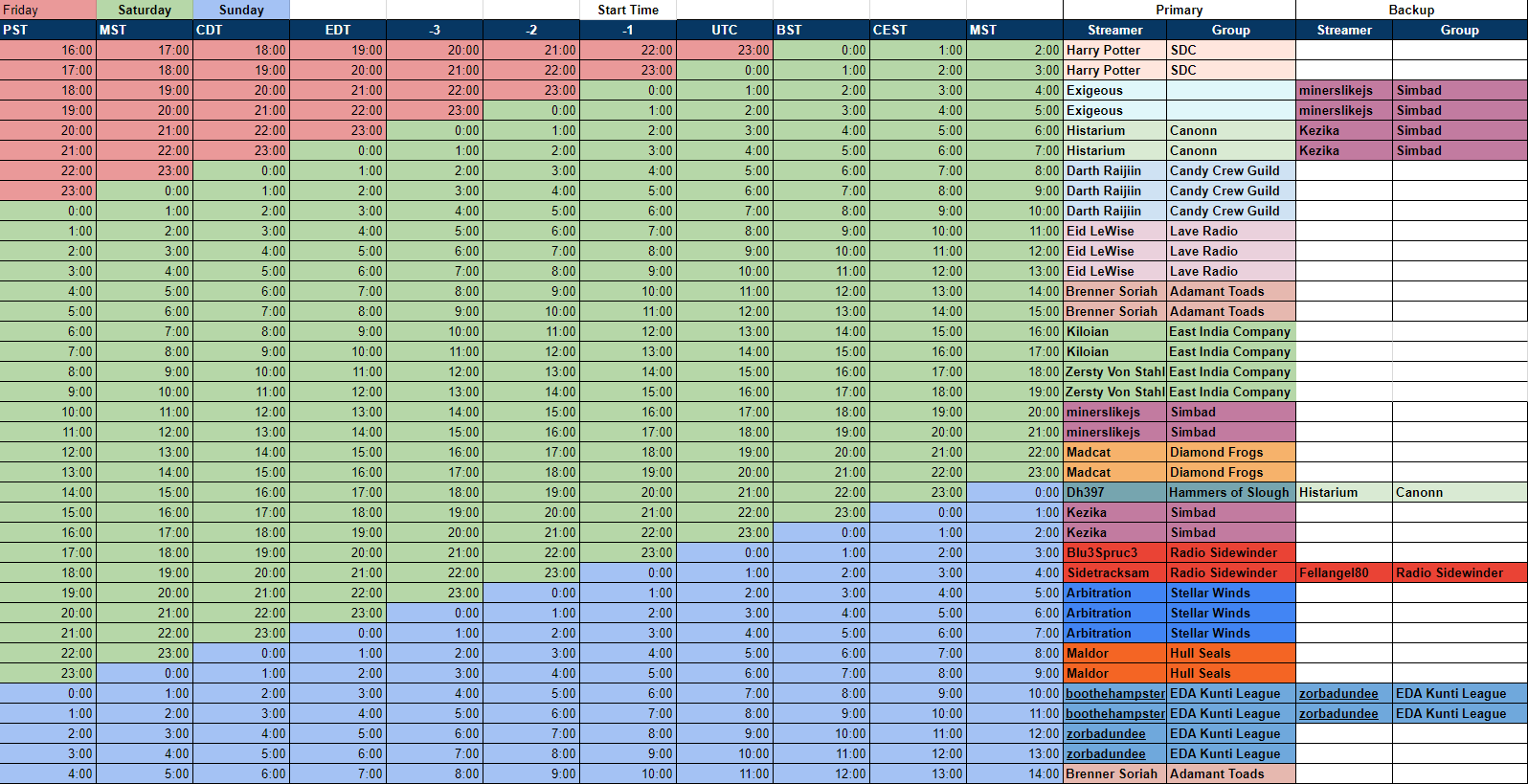Select the Adamant Toads cell in the bottom row

1231,773
